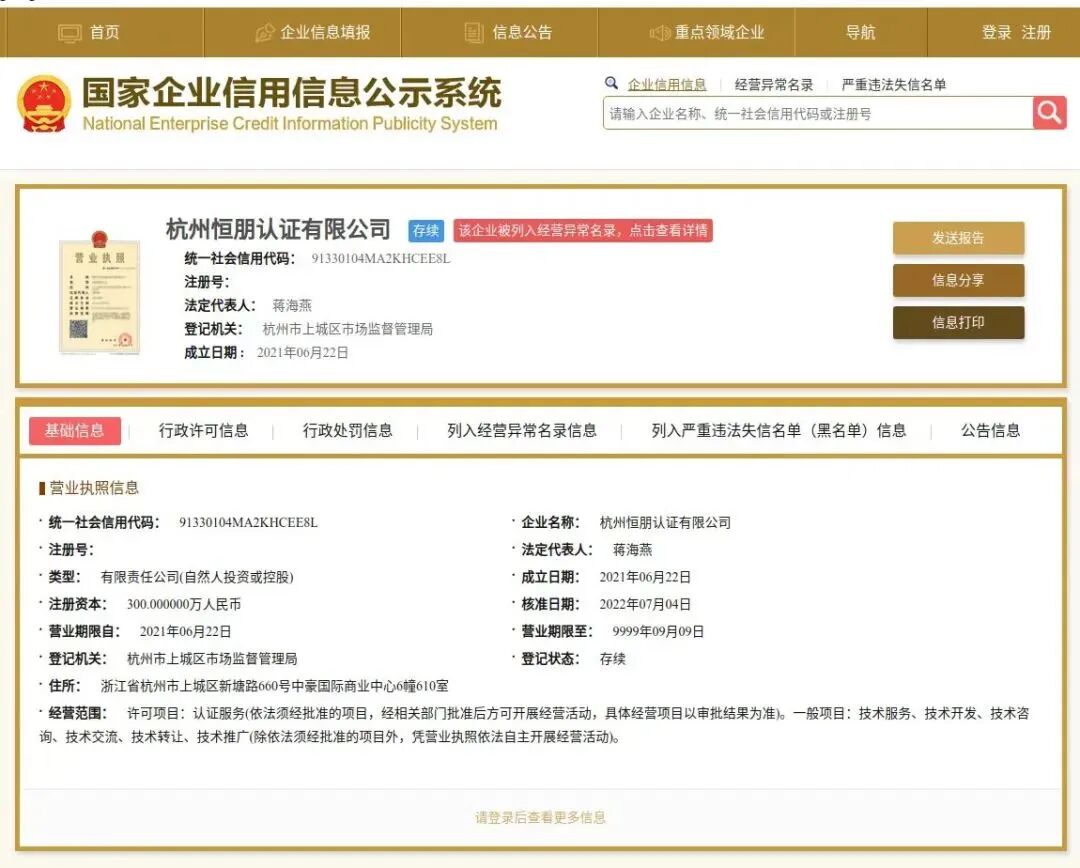Click the small search icon beside 企业信息公示
1080x868 pixels.
point(613,84)
